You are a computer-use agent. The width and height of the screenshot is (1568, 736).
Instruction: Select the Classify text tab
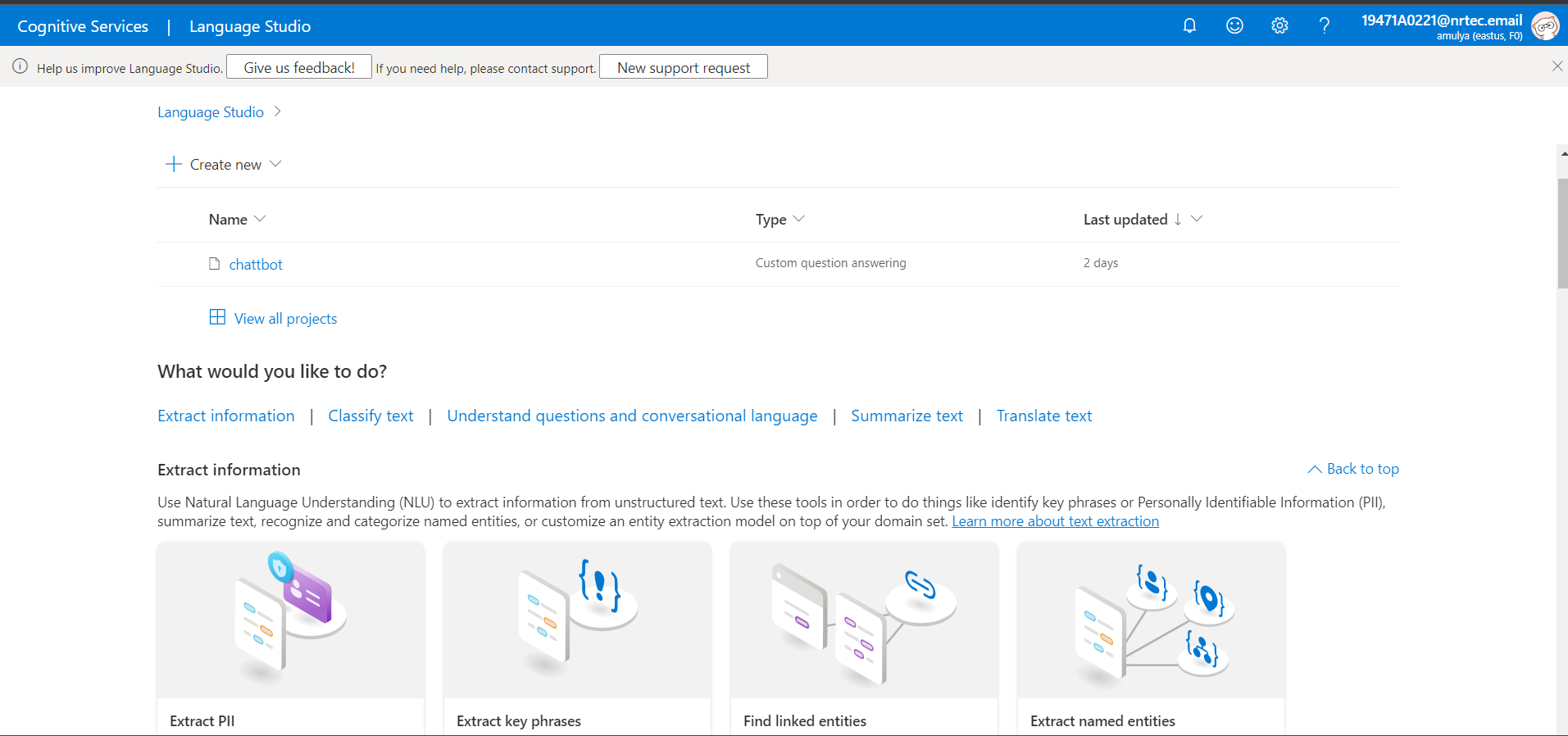tap(370, 416)
